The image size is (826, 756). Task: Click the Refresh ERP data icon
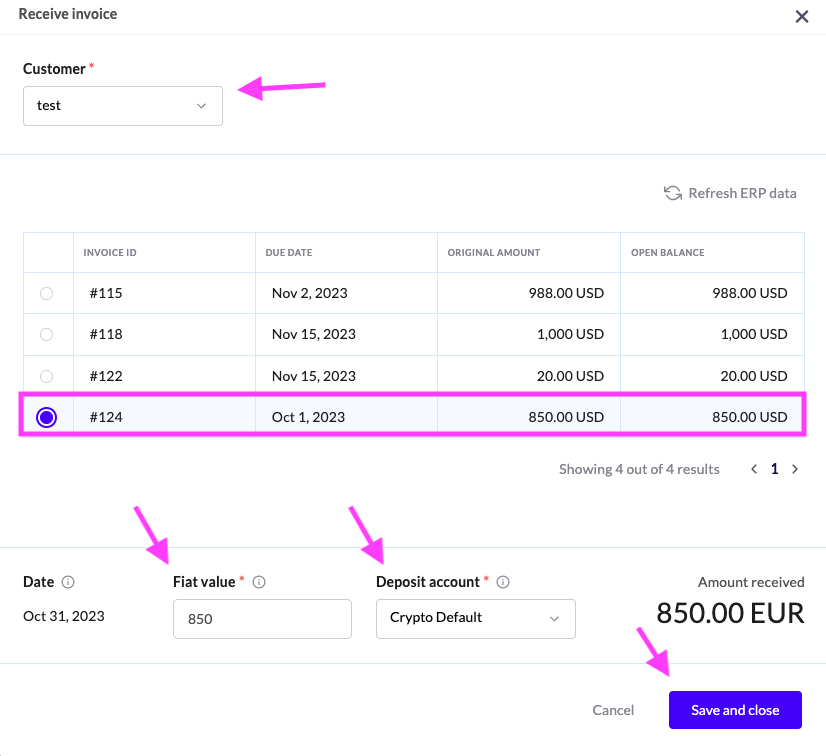673,193
